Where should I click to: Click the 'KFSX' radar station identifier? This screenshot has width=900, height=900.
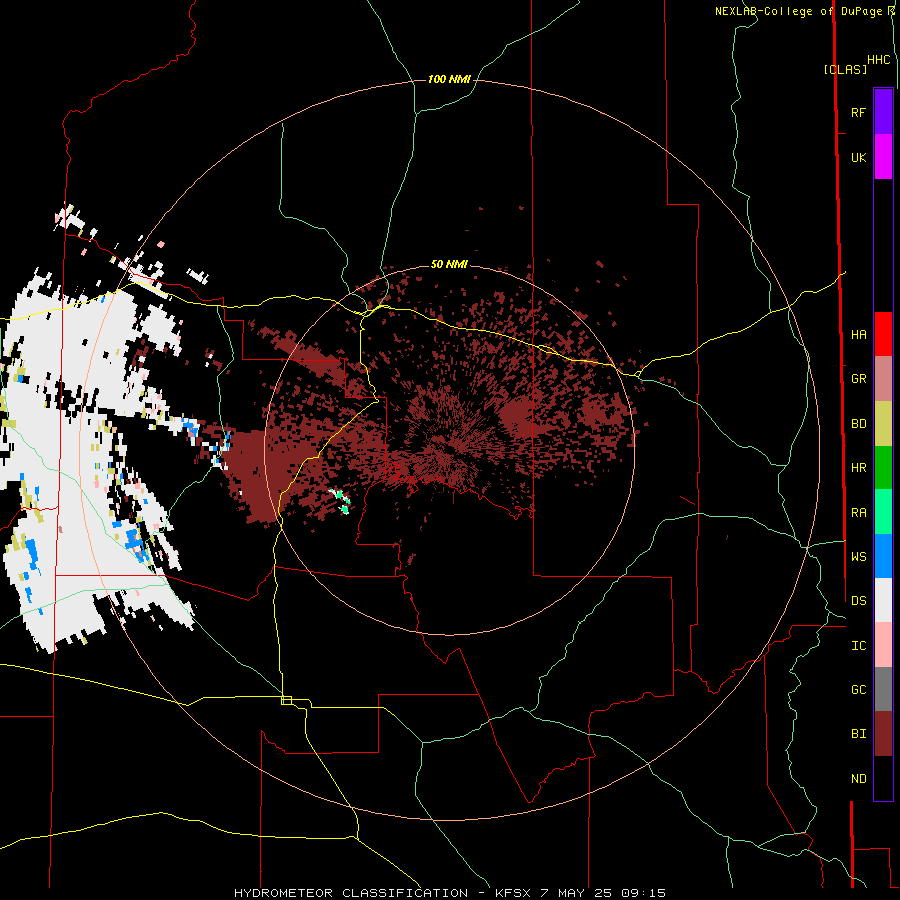[x=513, y=893]
